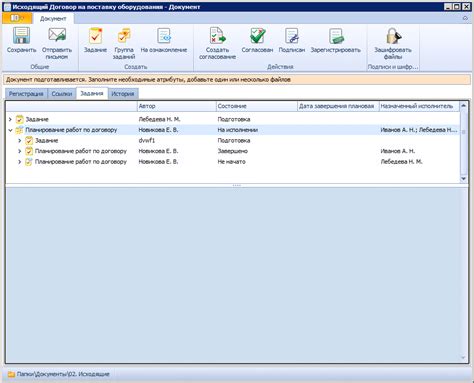Click the task list scrollbar down arrow
Screen dimensions: 474x383
point(463,179)
